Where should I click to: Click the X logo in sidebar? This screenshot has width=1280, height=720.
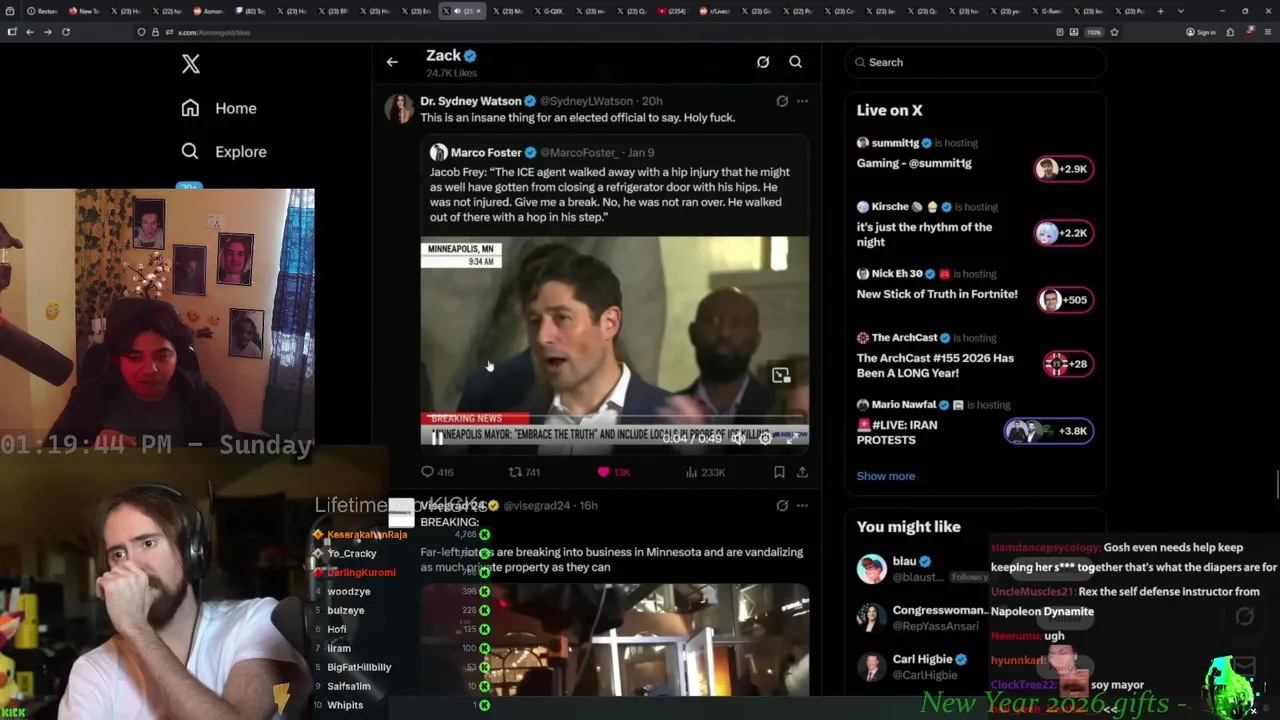tap(191, 65)
